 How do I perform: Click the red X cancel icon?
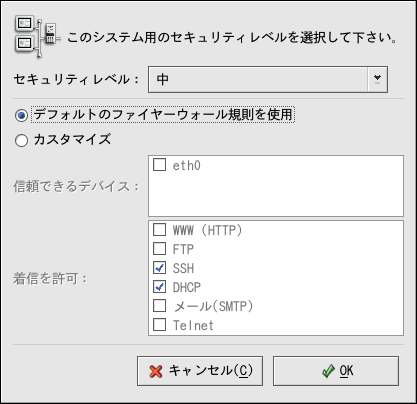(156, 371)
